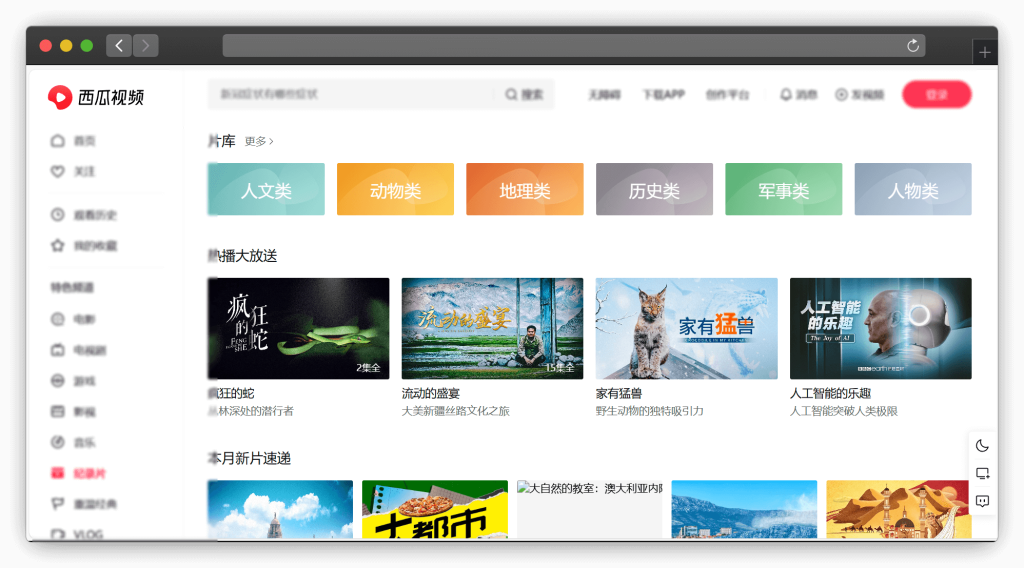
Task: Click the 流动的盛宴 title text
Action: click(x=430, y=394)
